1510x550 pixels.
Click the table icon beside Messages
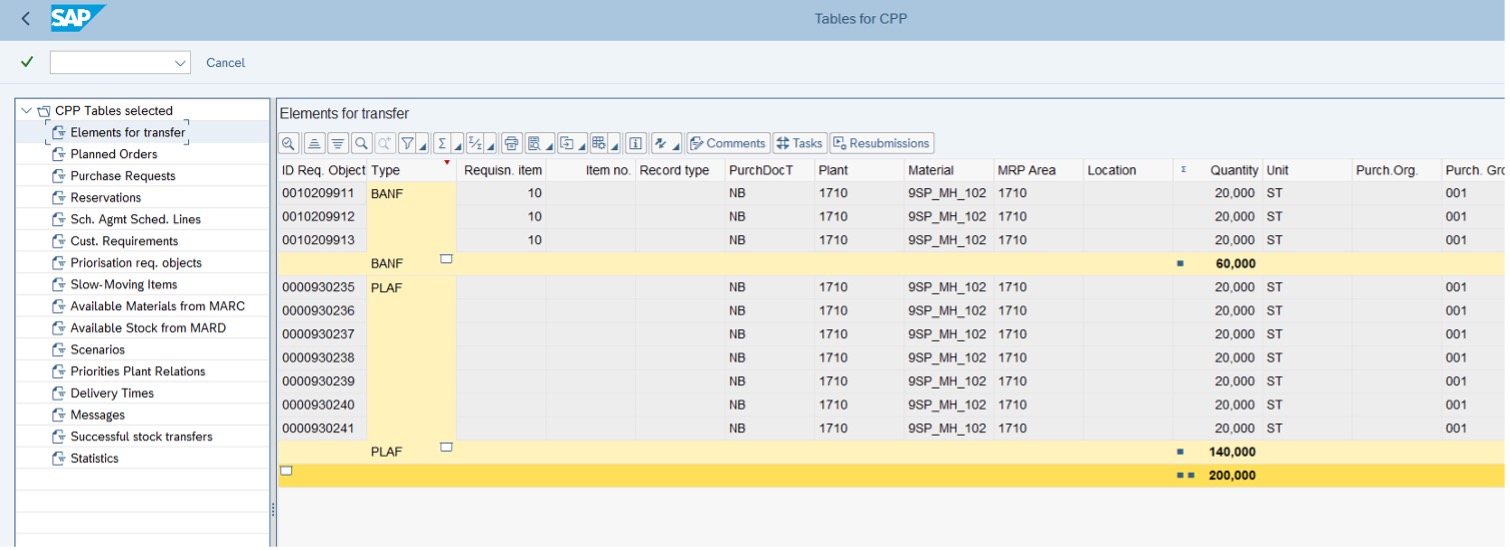coord(59,415)
